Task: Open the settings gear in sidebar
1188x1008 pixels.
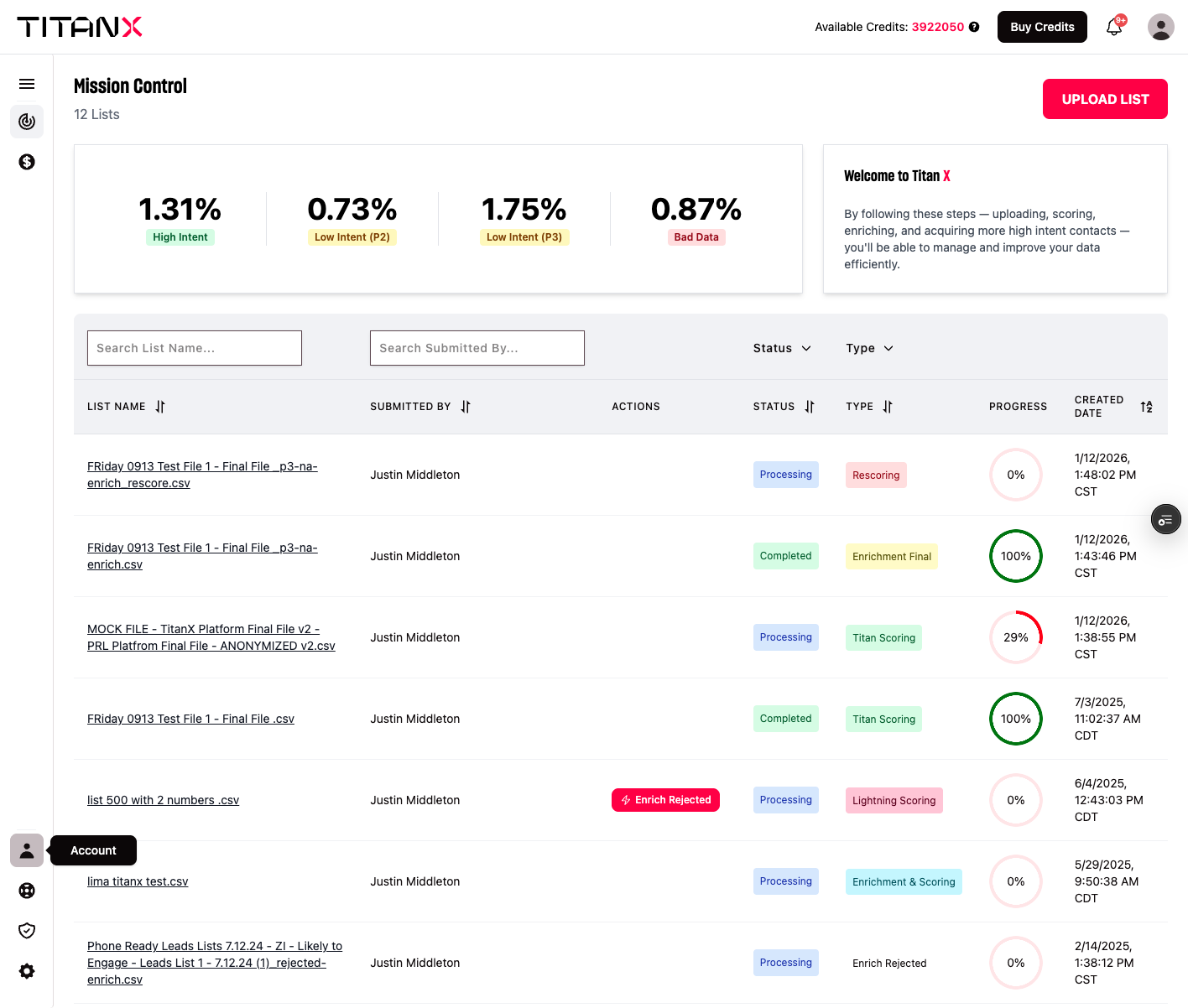Action: coord(27,971)
